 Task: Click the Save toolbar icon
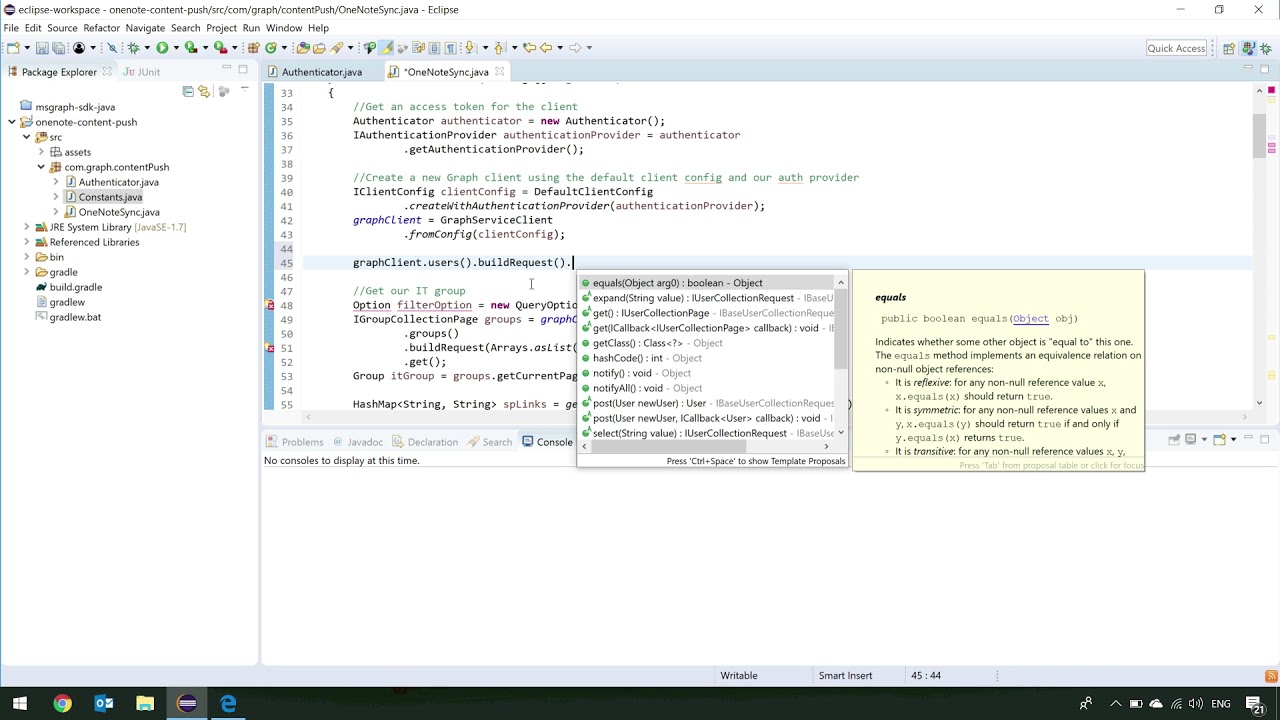(42, 48)
